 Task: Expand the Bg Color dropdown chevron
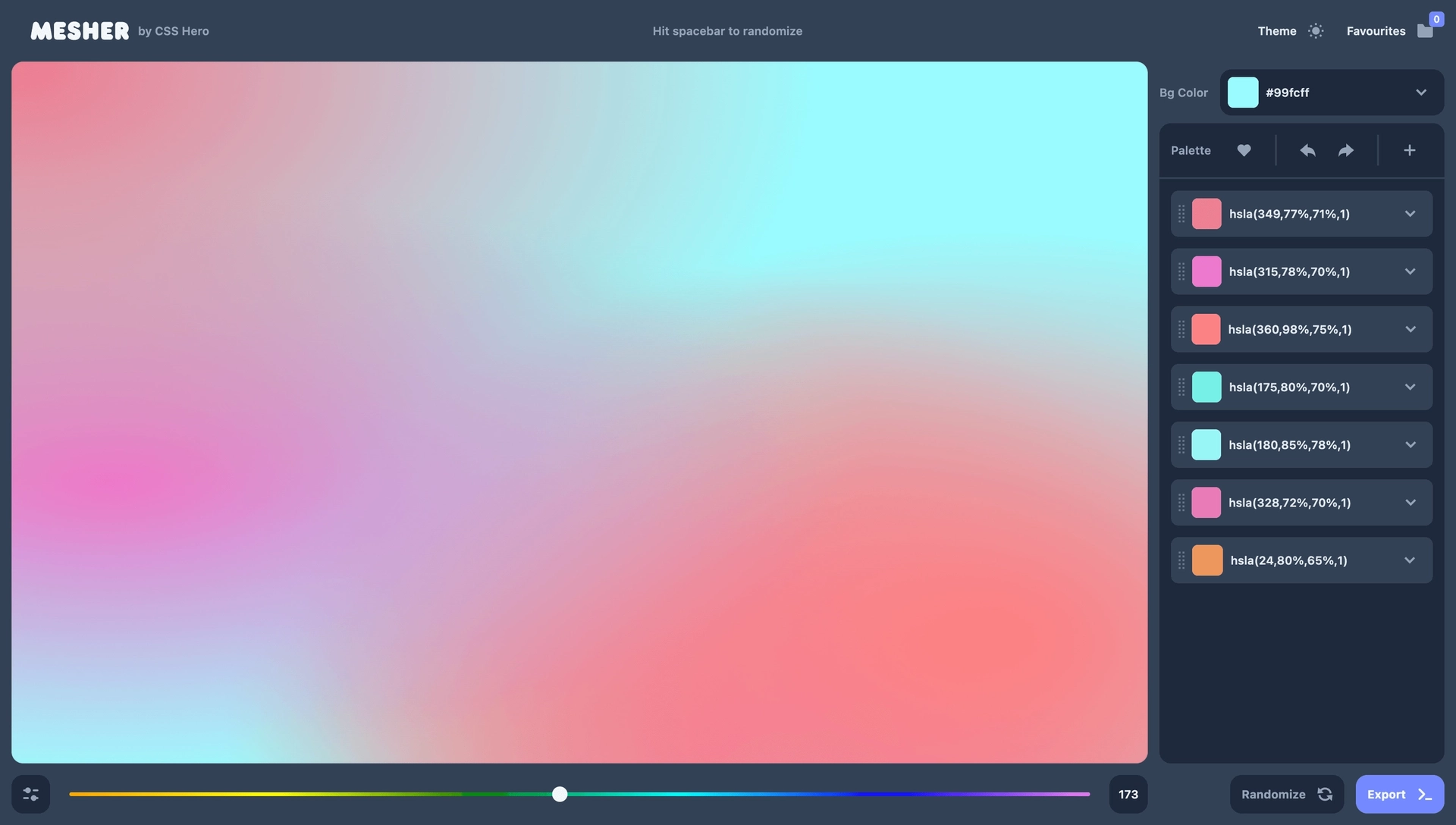[1421, 93]
